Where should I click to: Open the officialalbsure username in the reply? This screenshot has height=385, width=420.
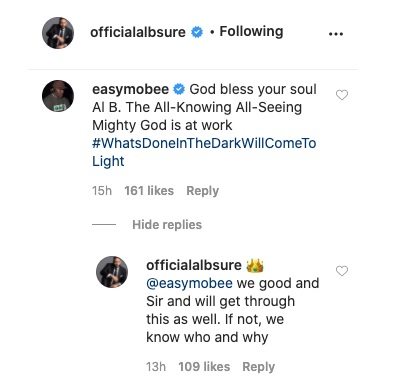194,265
